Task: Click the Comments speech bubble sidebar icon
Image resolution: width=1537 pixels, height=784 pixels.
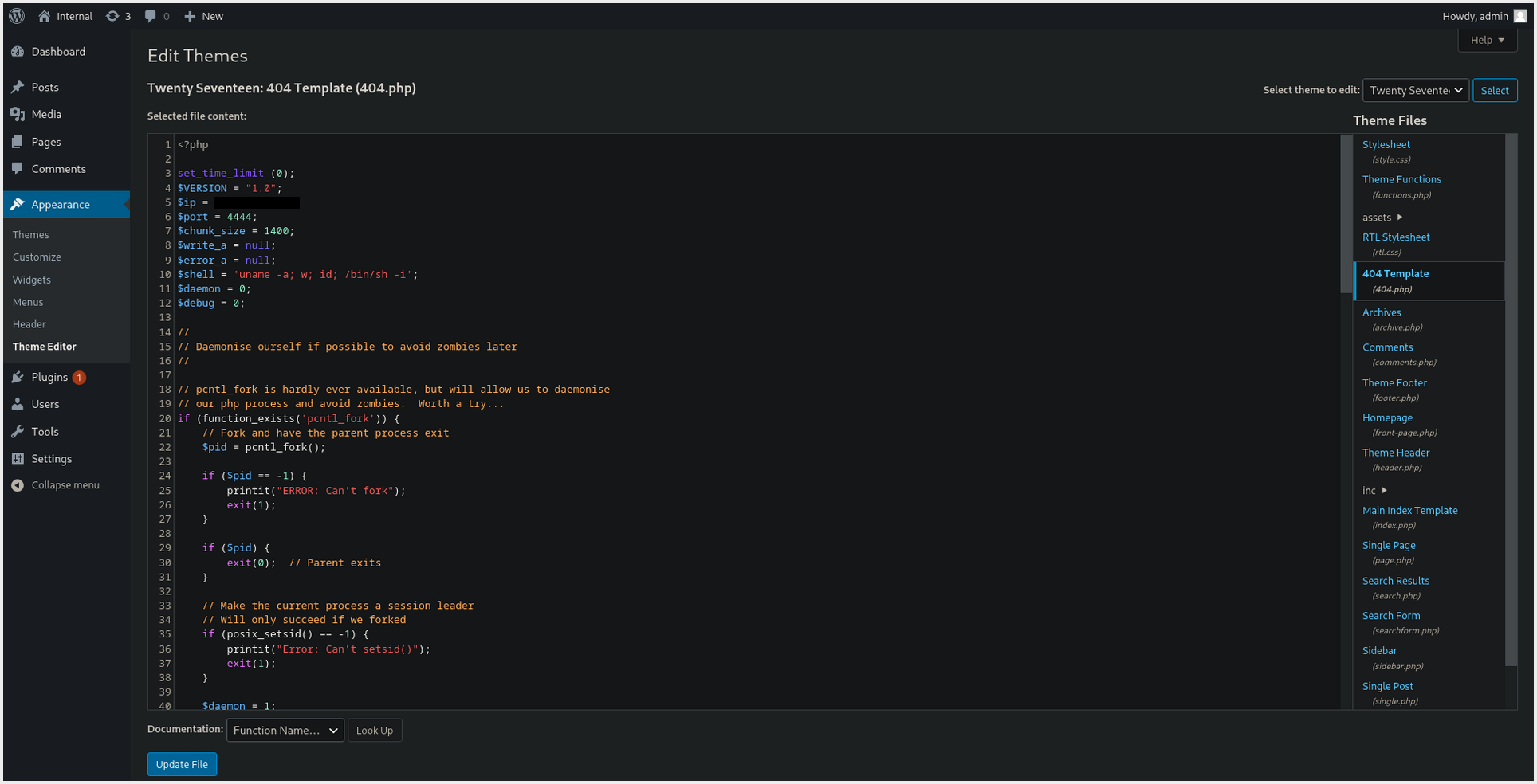Action: click(18, 169)
